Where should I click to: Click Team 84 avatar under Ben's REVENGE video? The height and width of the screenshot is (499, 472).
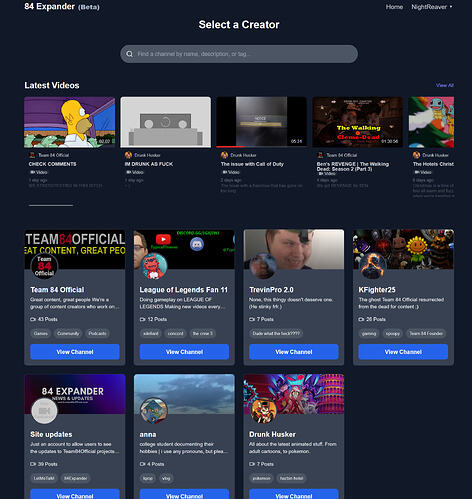[x=320, y=155]
